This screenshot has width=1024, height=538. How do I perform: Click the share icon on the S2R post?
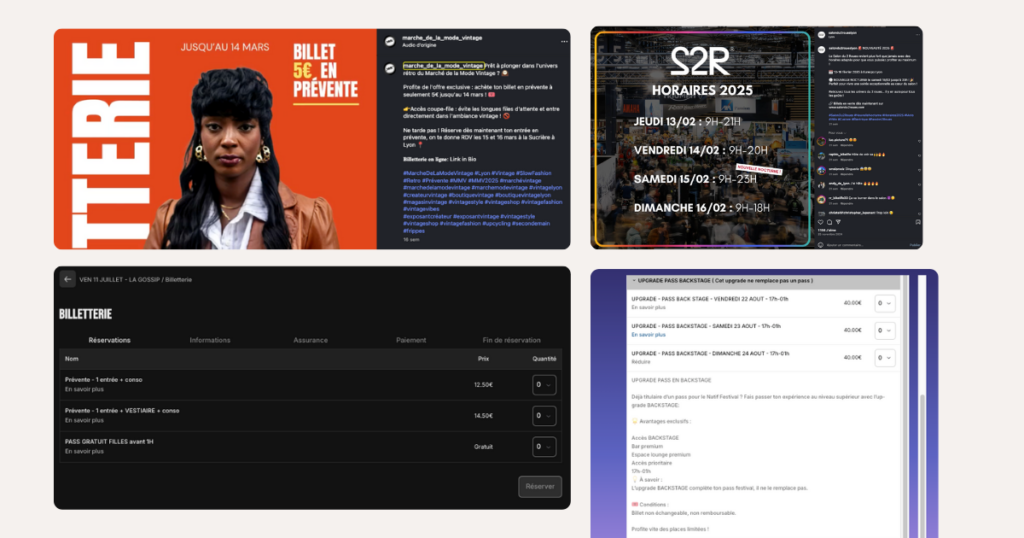[x=838, y=222]
